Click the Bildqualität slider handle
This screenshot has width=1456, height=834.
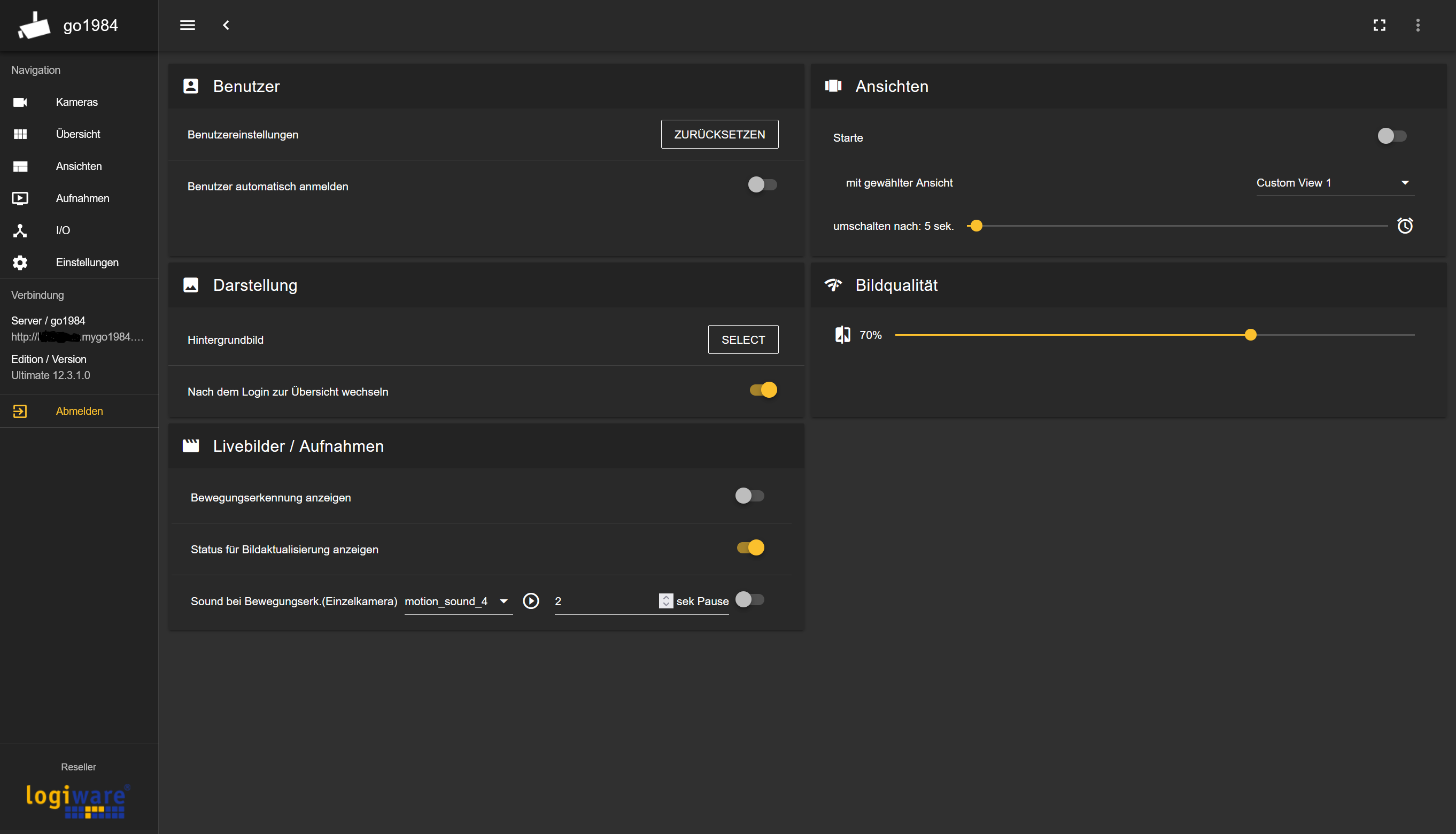coord(1250,335)
